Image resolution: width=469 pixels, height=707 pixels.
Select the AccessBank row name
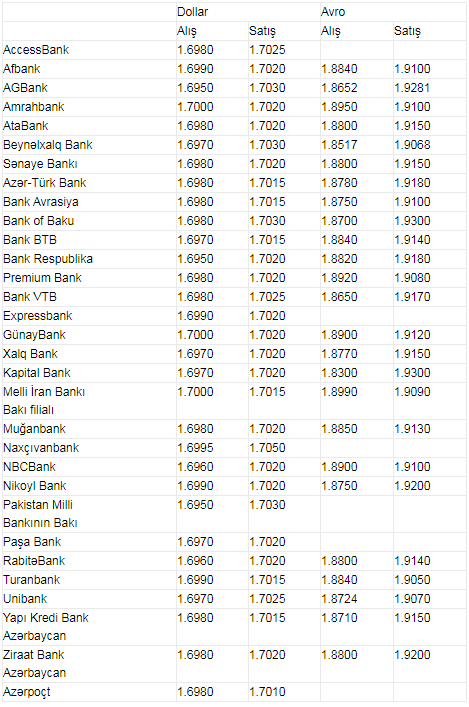(36, 50)
